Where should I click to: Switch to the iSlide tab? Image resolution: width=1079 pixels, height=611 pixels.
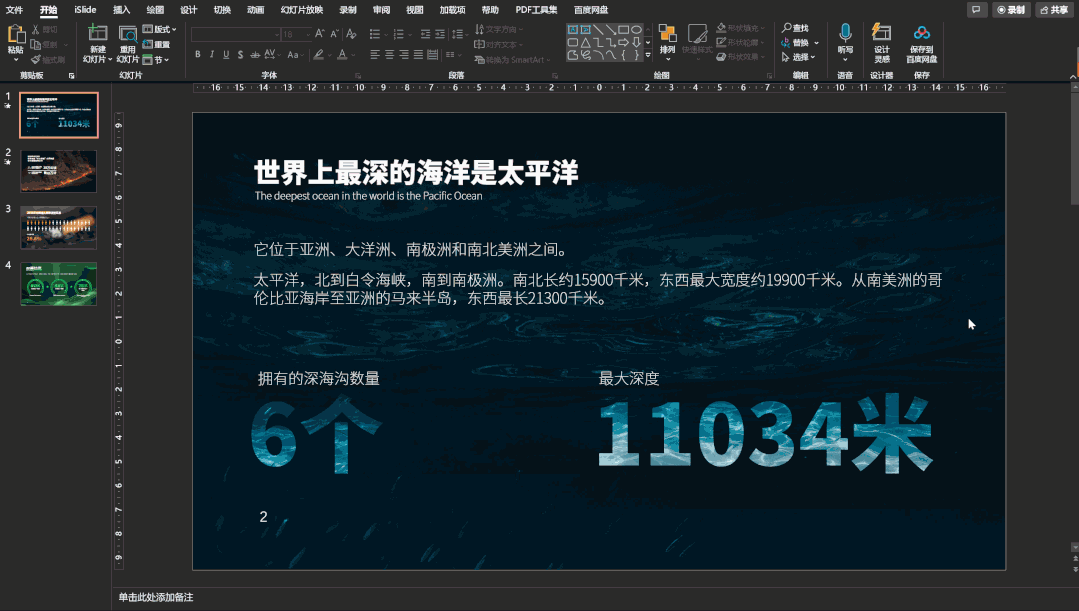click(85, 10)
